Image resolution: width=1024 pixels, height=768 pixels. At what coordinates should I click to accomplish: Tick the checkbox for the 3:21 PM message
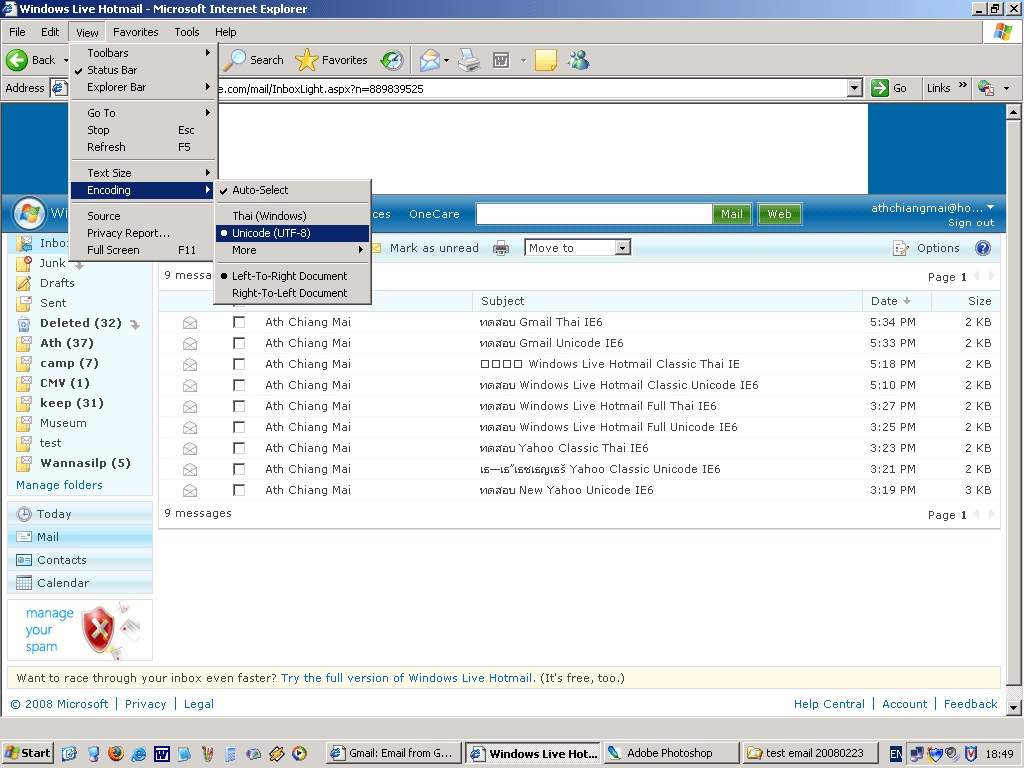(x=239, y=469)
